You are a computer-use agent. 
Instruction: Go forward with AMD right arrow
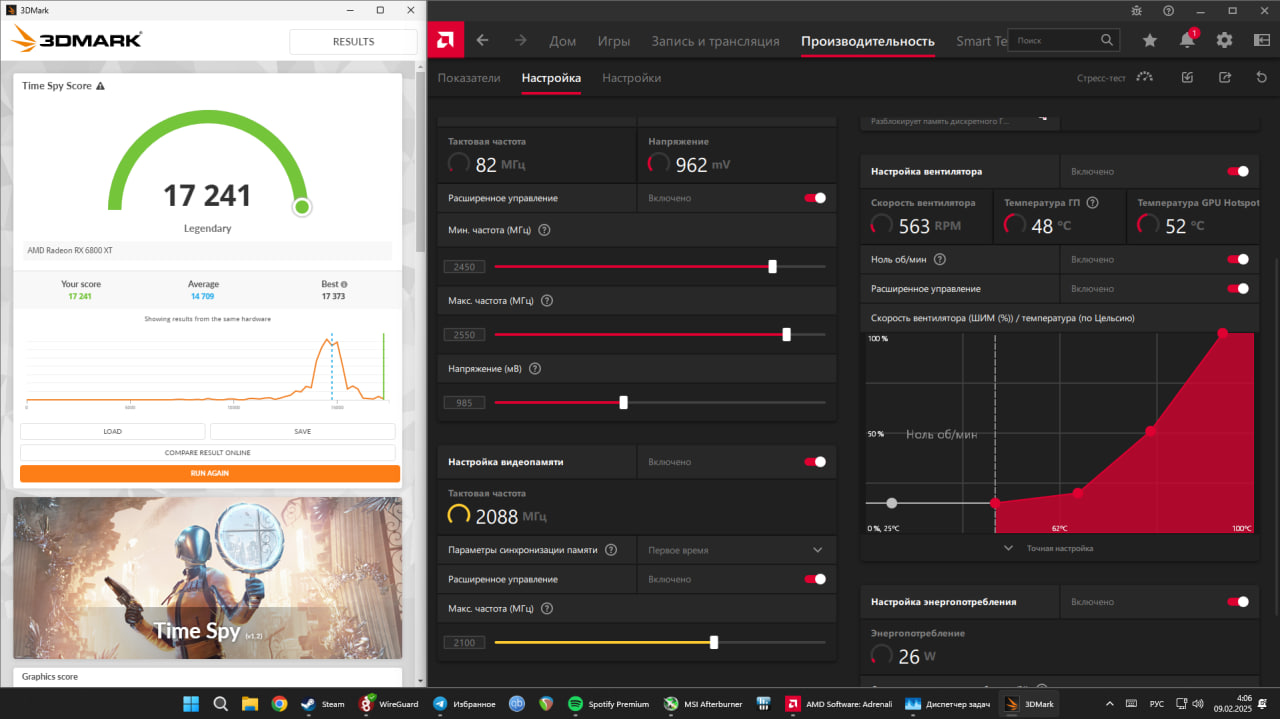tap(520, 41)
